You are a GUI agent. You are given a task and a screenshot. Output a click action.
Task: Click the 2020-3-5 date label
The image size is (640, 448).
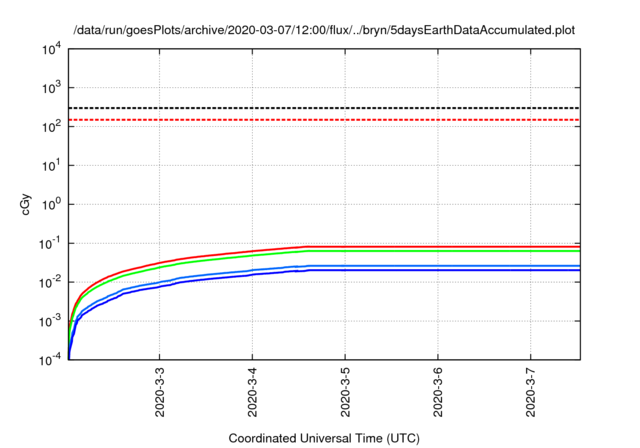tap(345, 392)
